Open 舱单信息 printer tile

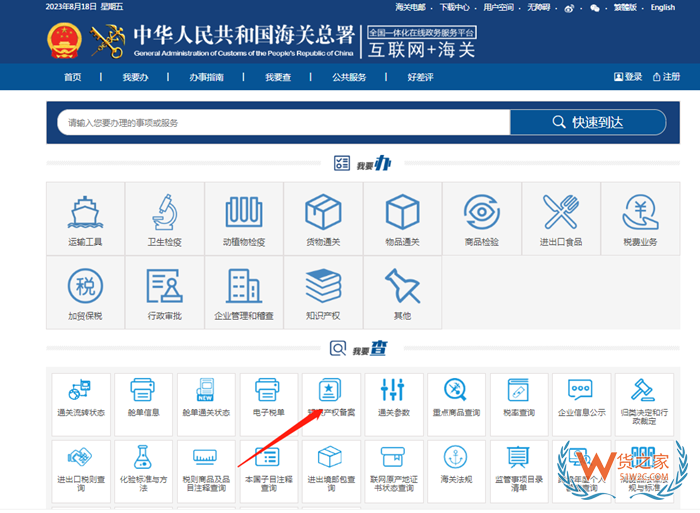tap(143, 405)
